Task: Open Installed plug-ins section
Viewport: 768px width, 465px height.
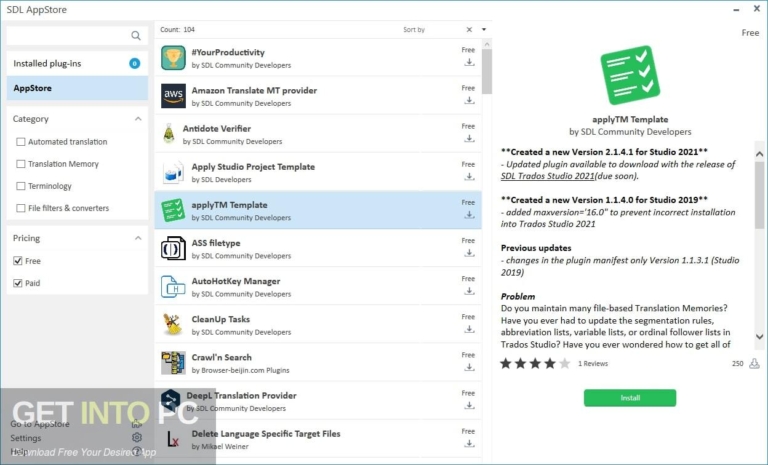Action: click(77, 63)
